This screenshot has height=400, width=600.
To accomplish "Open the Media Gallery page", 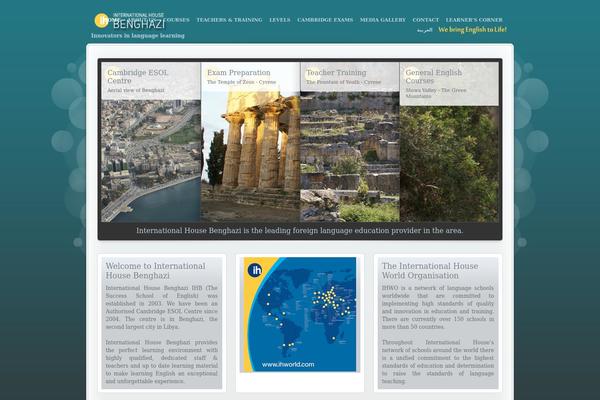I will click(383, 20).
